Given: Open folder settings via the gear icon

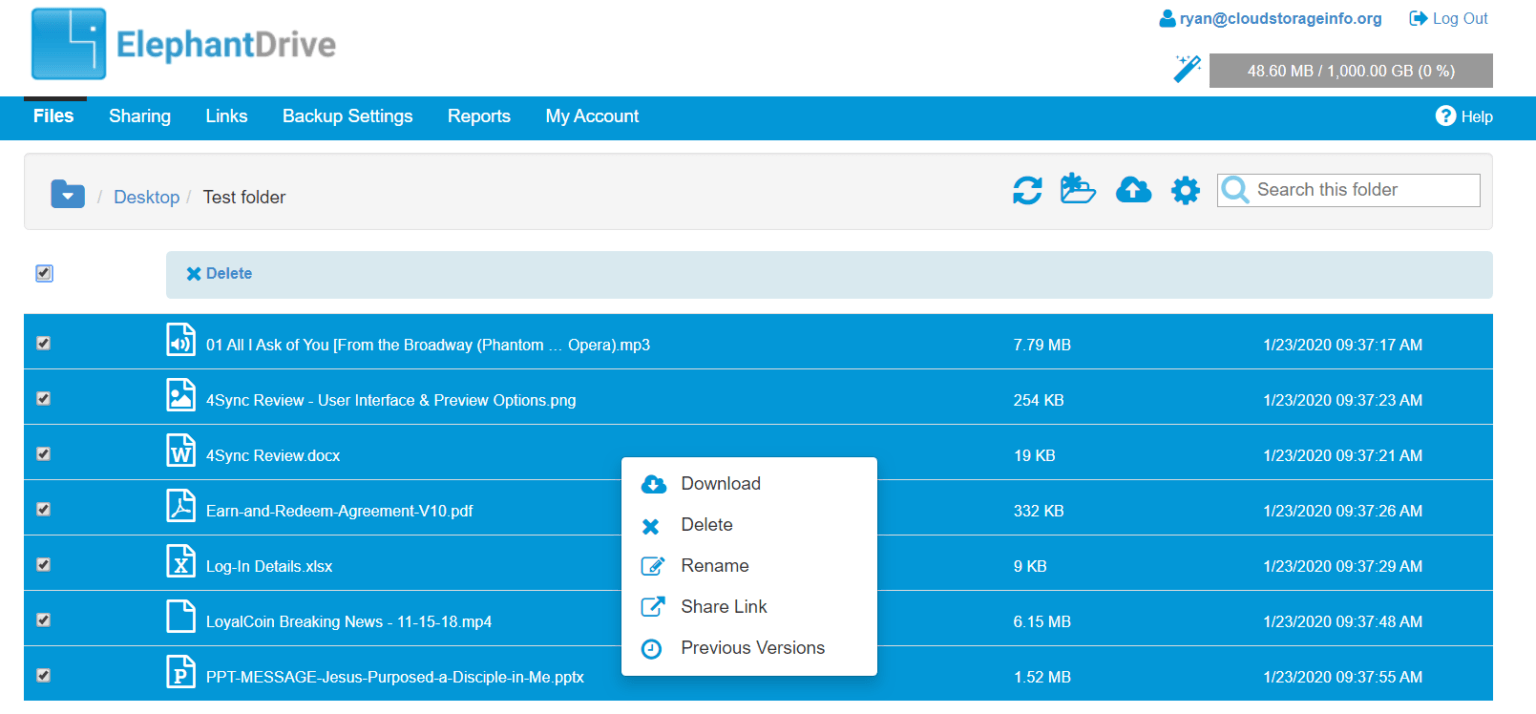Looking at the screenshot, I should [1185, 190].
